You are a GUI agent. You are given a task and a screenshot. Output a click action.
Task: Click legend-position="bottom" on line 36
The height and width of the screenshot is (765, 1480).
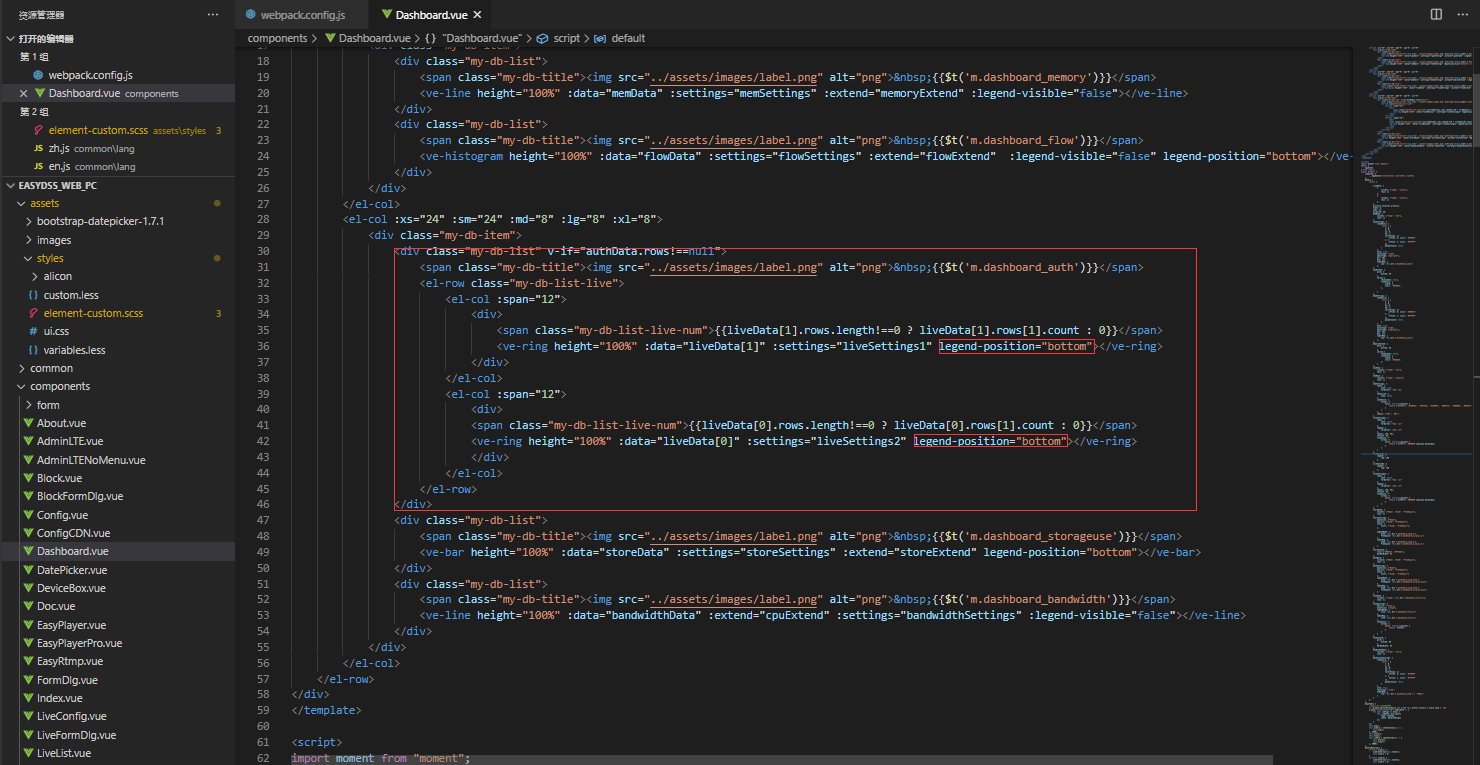tap(1016, 346)
